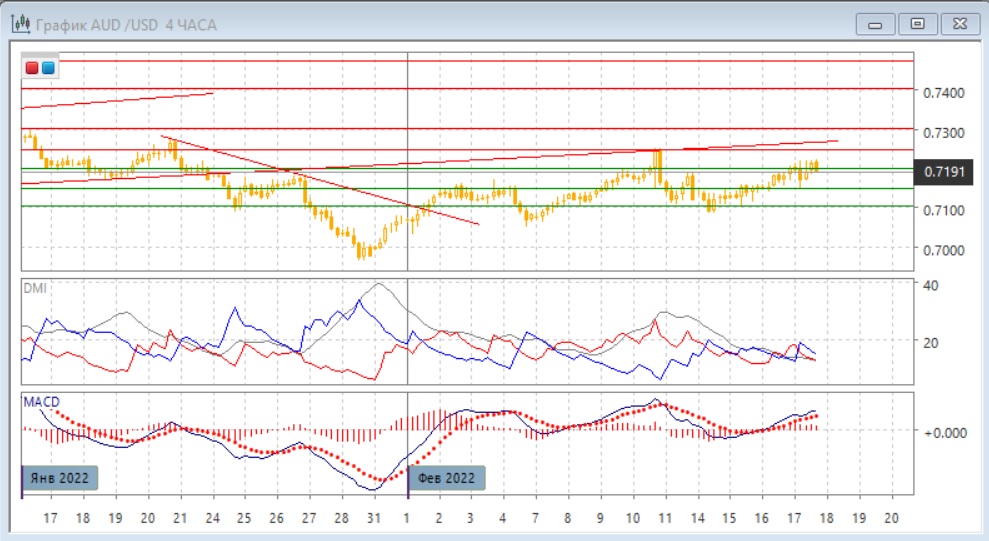Maximize the AUD/USD chart window

tap(918, 25)
